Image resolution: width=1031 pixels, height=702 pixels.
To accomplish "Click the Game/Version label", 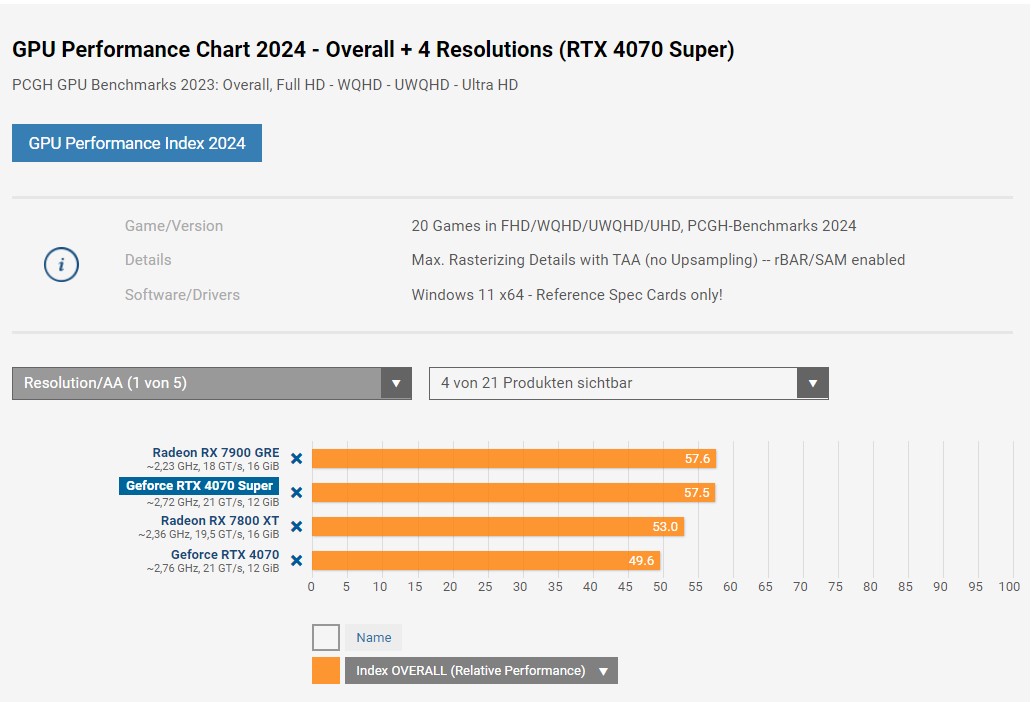I will pyautogui.click(x=174, y=226).
